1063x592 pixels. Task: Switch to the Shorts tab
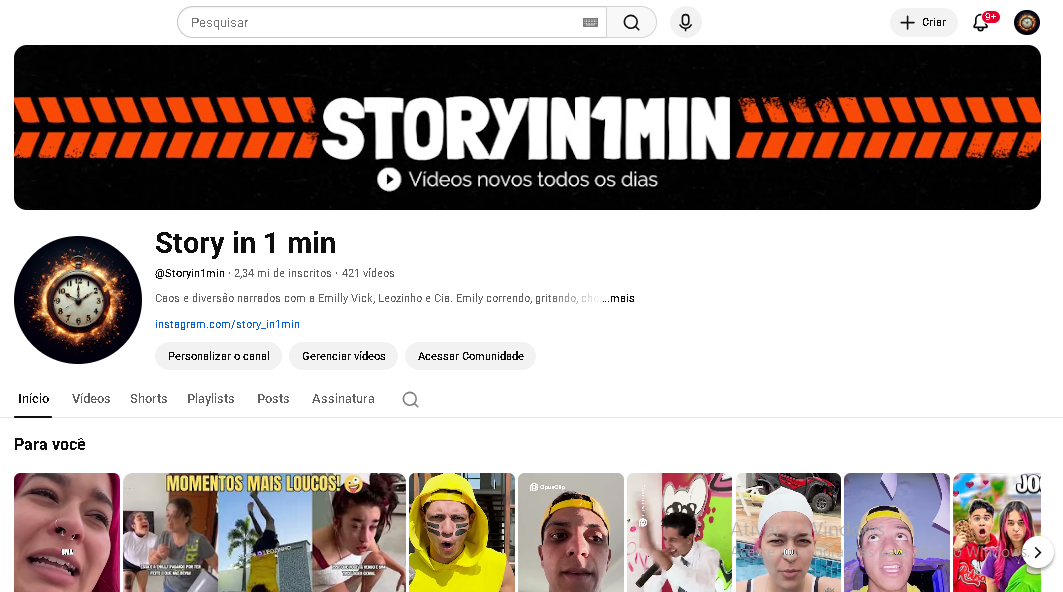point(148,399)
